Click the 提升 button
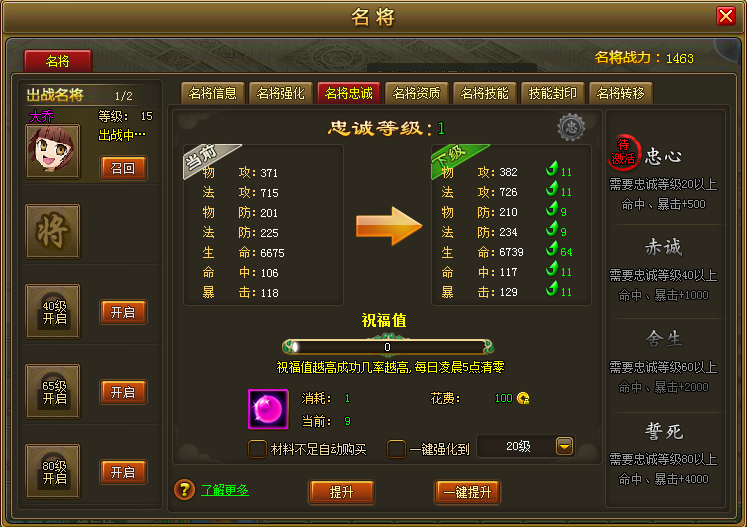Screen dimensions: 747x527 click(x=342, y=492)
